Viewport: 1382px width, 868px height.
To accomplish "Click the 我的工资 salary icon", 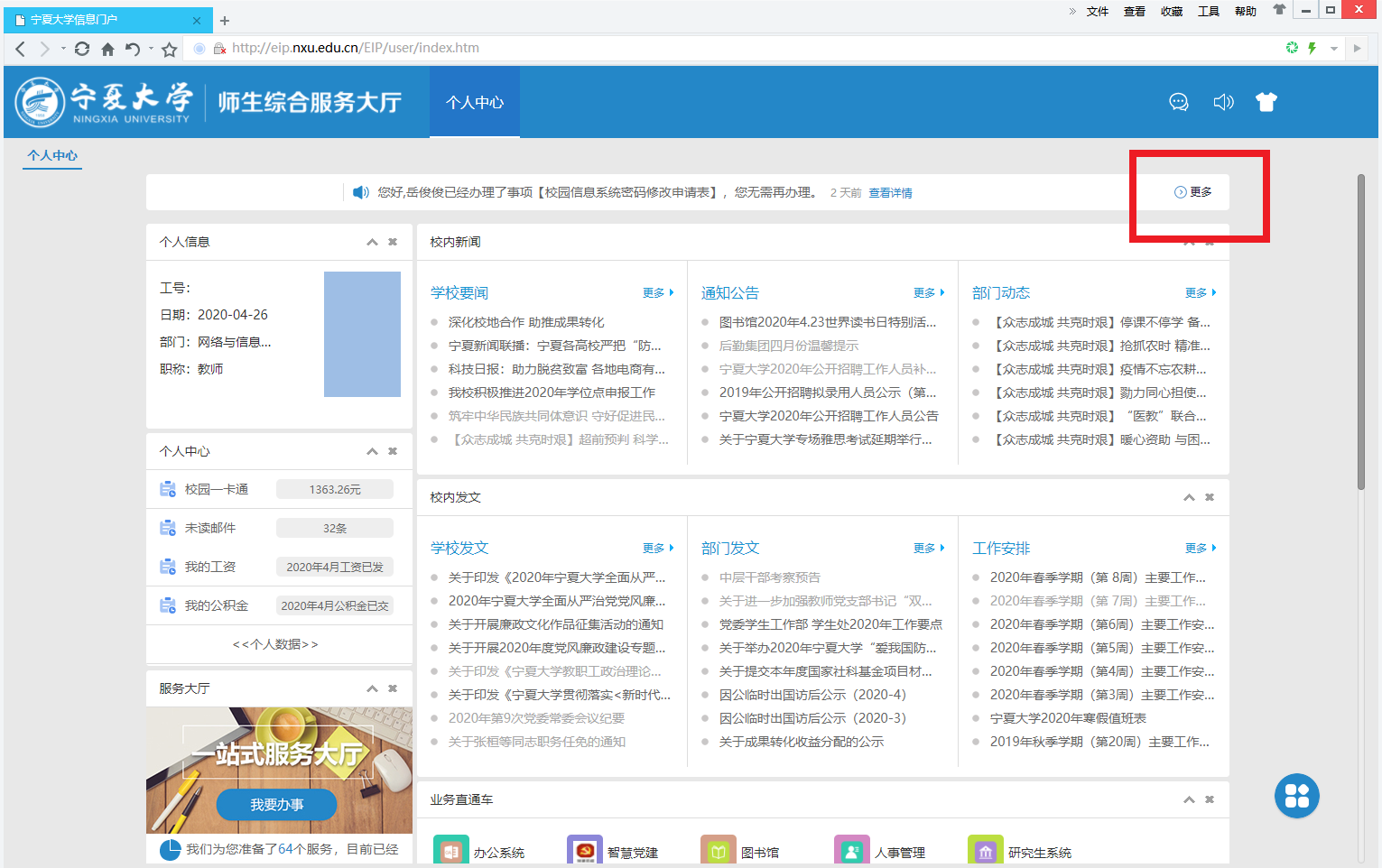I will point(168,567).
